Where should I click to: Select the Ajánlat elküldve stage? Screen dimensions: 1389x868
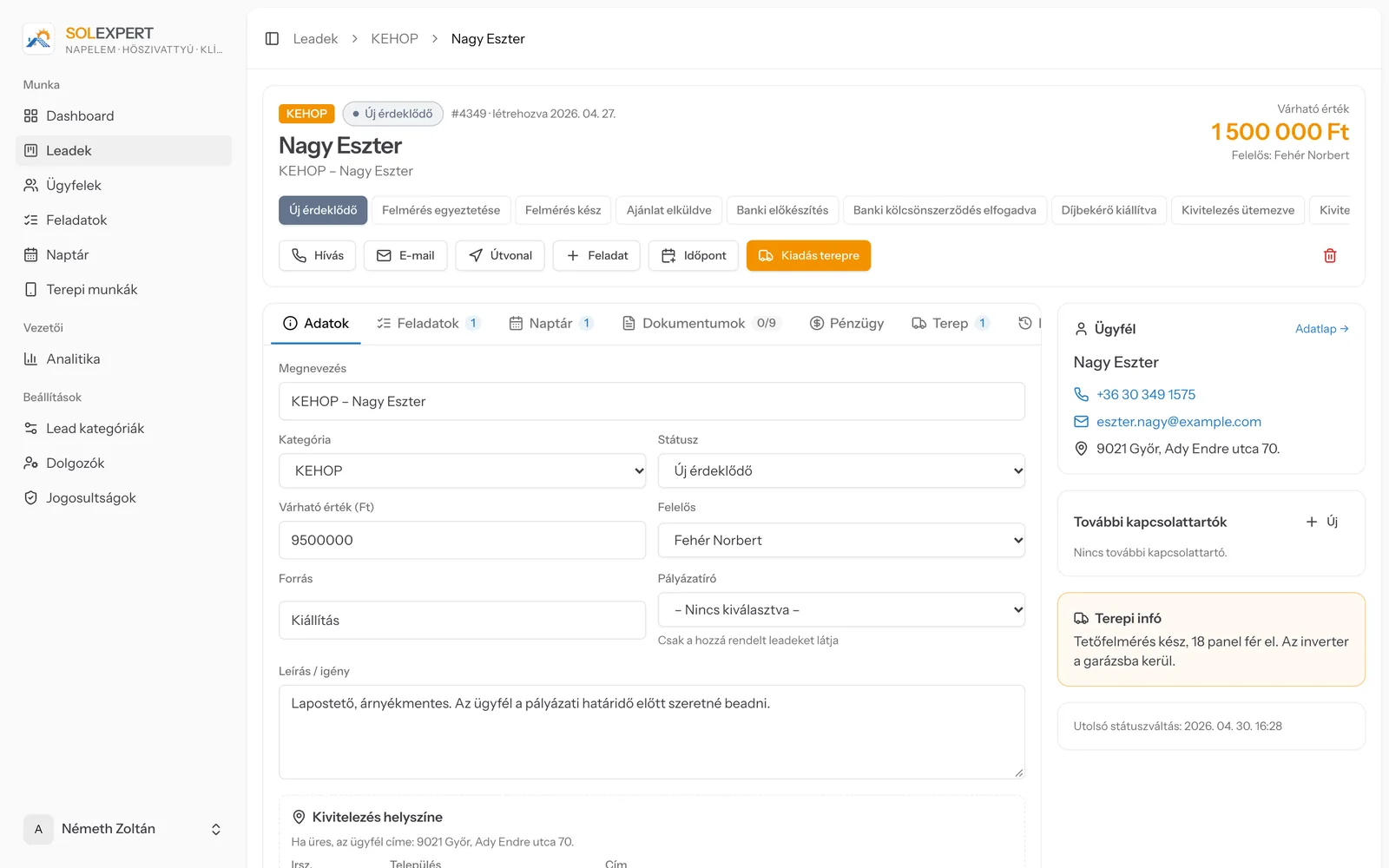click(668, 210)
